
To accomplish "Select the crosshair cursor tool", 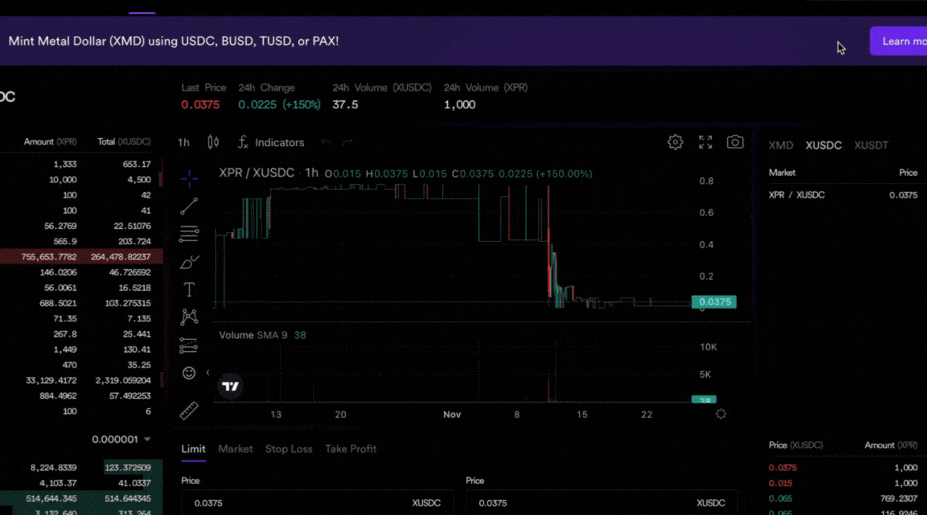I will click(189, 177).
